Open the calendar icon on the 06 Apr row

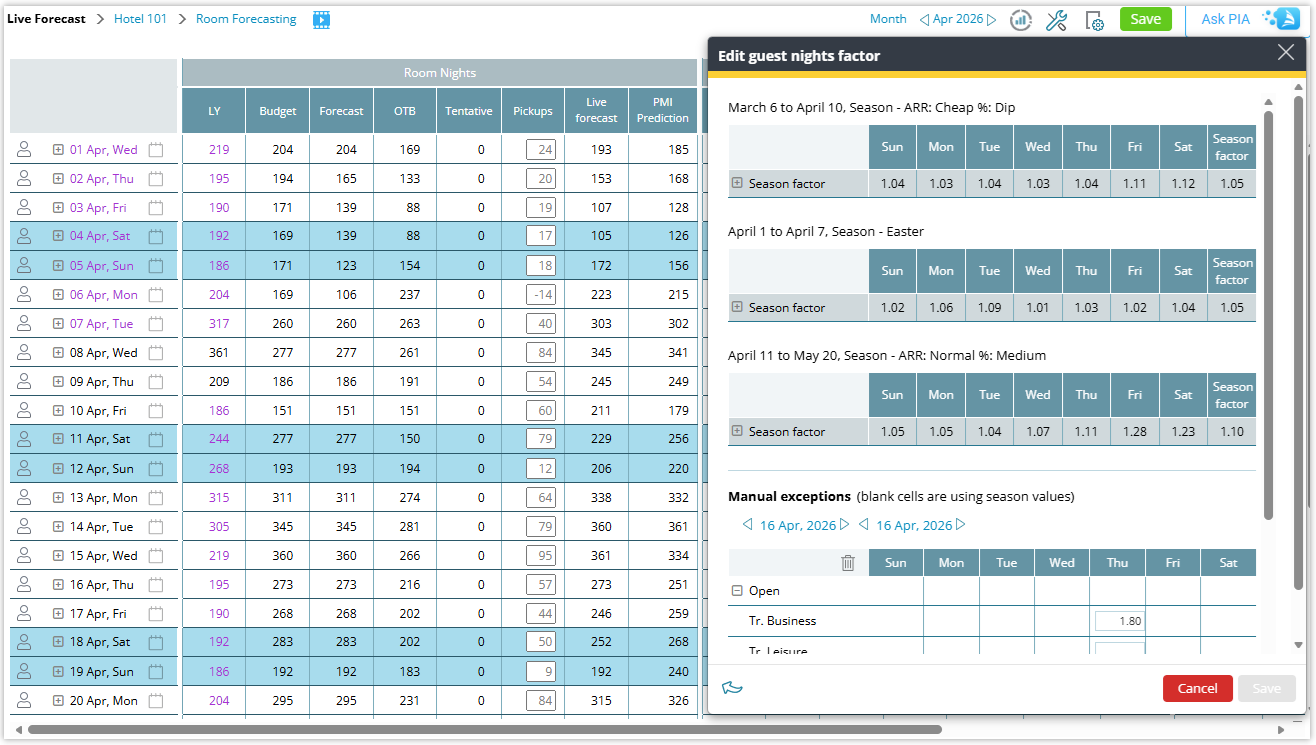coord(156,294)
